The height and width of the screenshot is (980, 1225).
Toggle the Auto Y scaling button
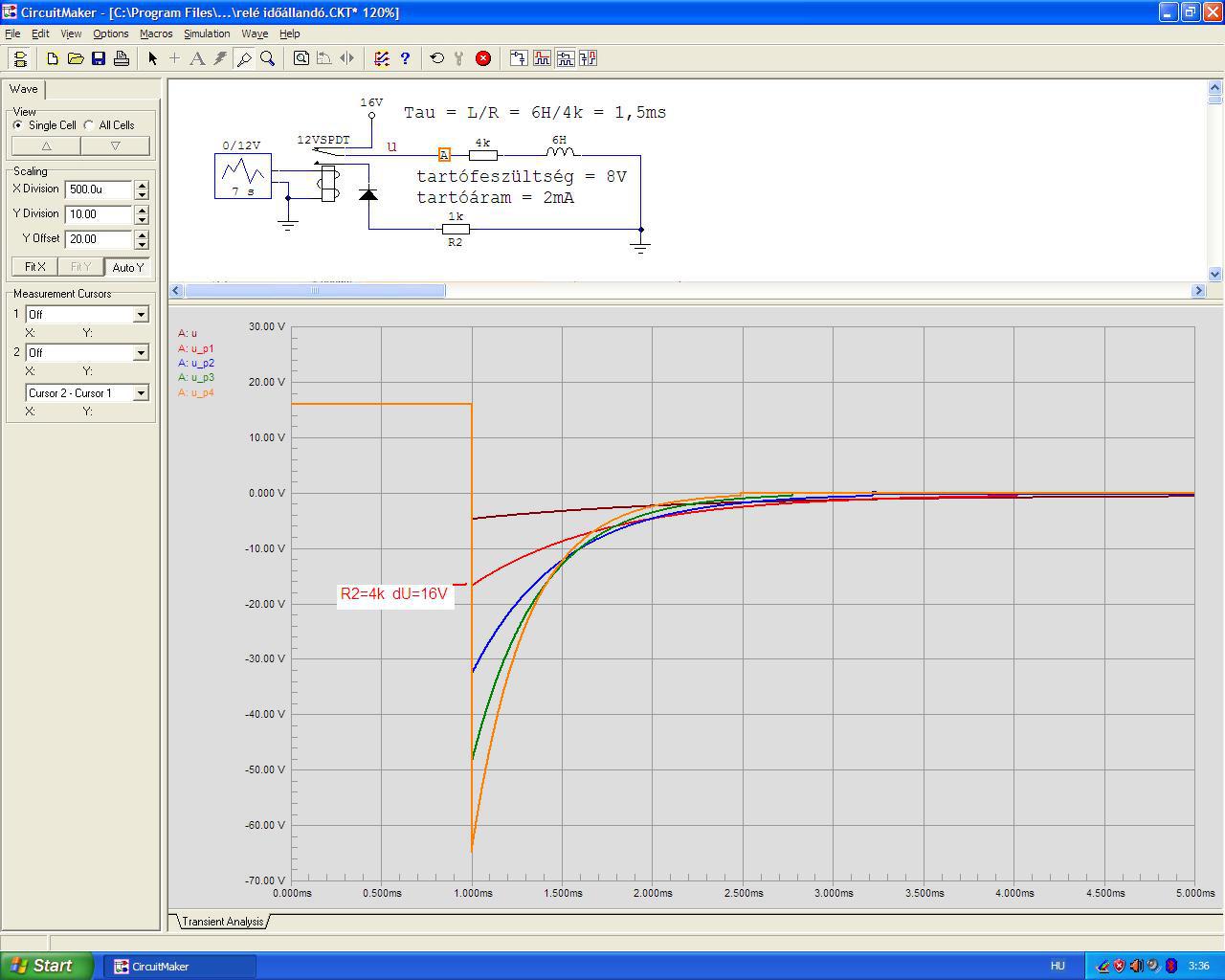pyautogui.click(x=128, y=267)
